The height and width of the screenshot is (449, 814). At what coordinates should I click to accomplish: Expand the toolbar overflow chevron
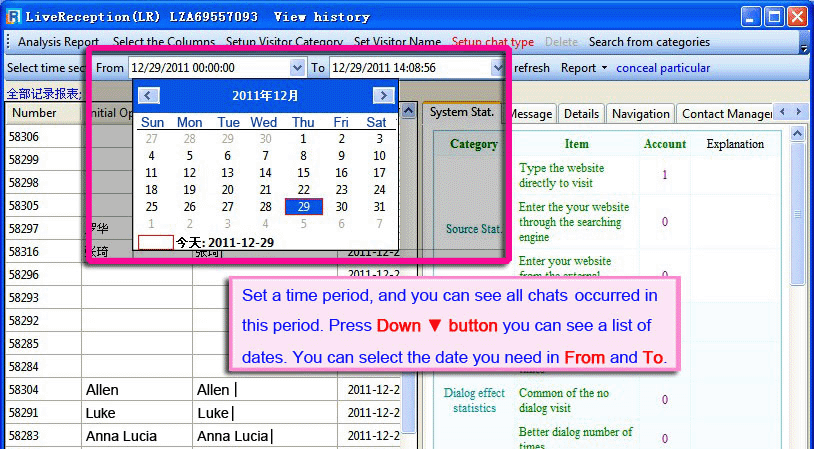tap(804, 49)
